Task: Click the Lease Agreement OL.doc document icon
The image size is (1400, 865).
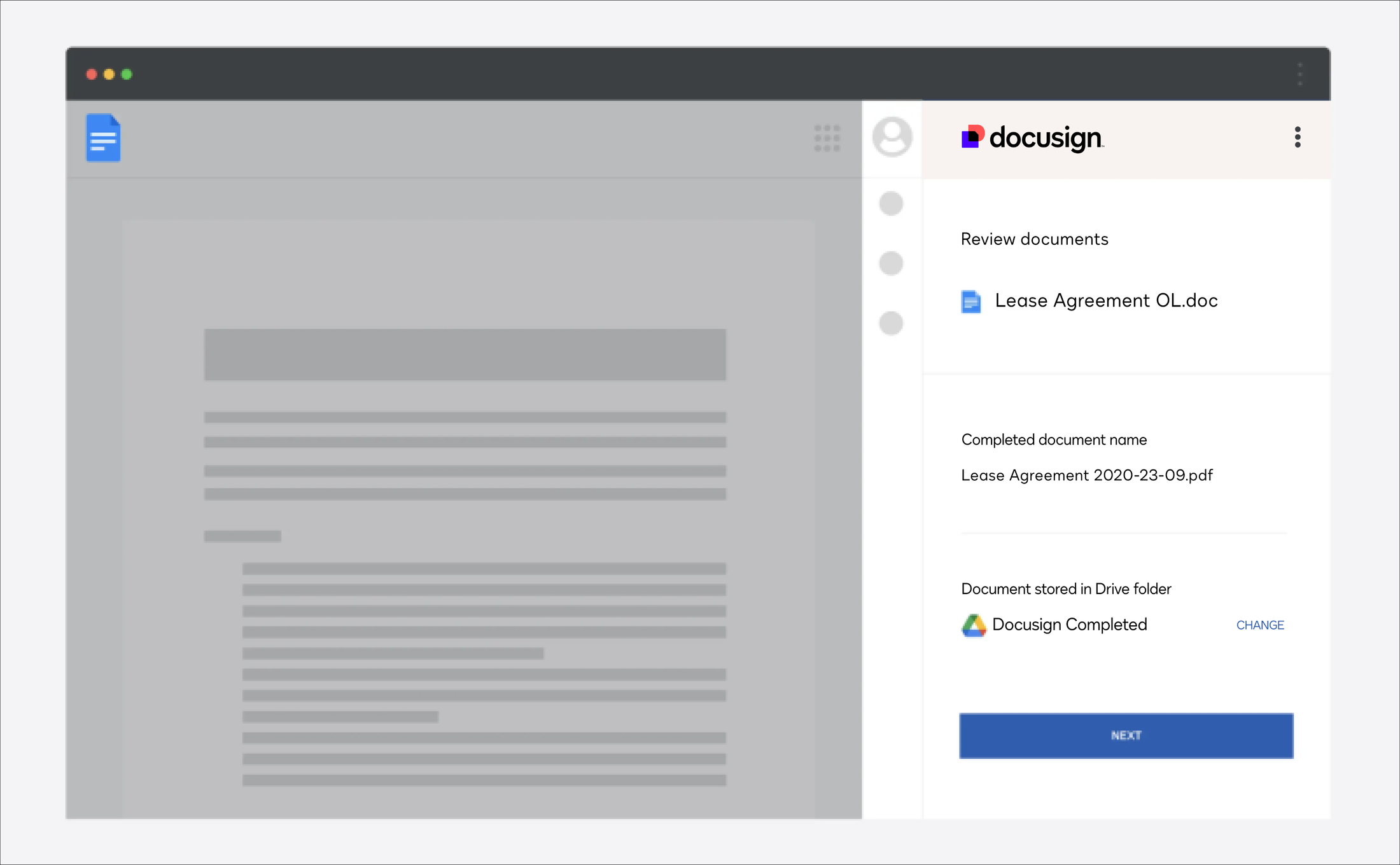Action: (970, 301)
